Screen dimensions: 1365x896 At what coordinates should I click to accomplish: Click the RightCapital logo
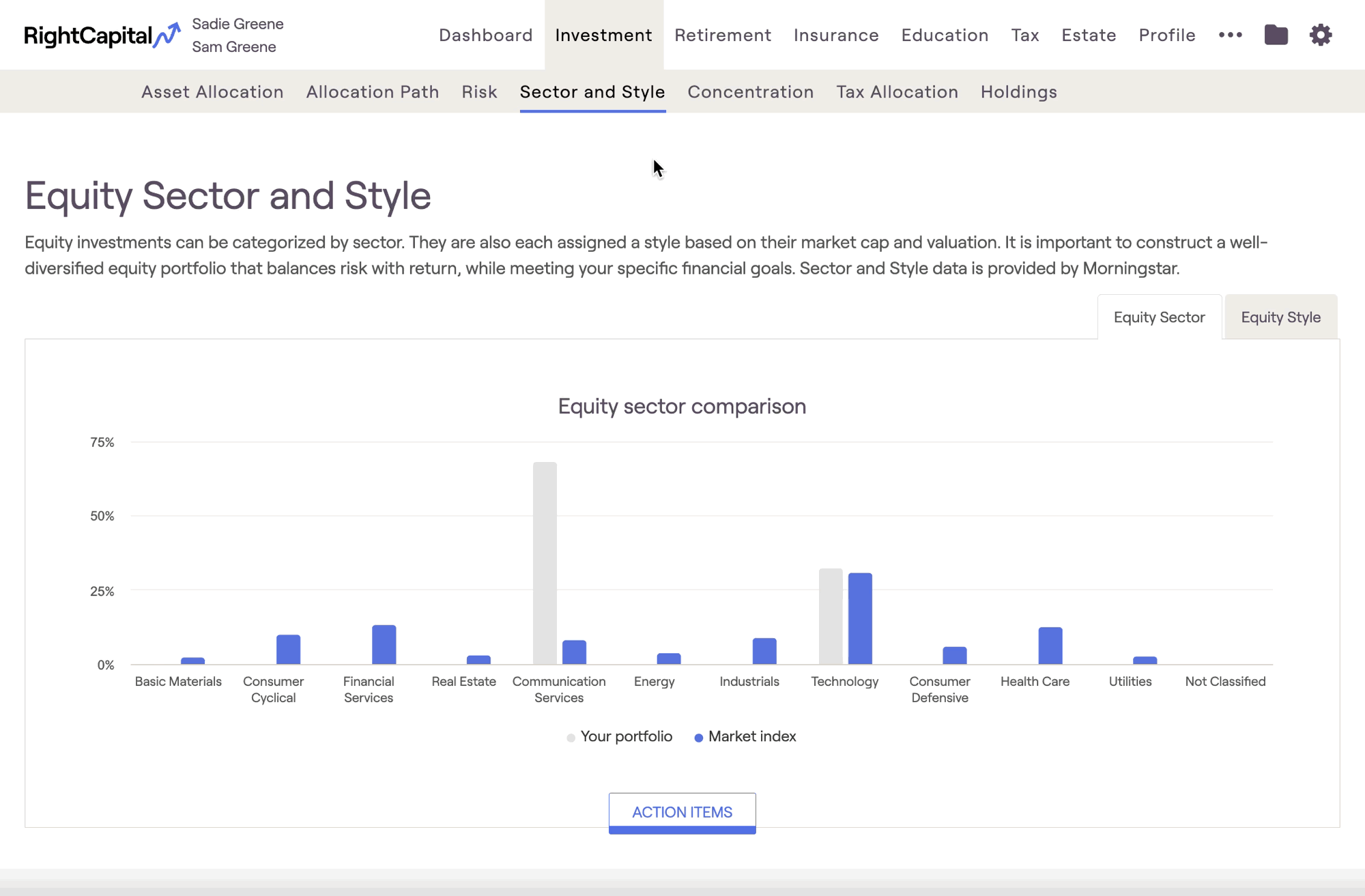(x=102, y=35)
